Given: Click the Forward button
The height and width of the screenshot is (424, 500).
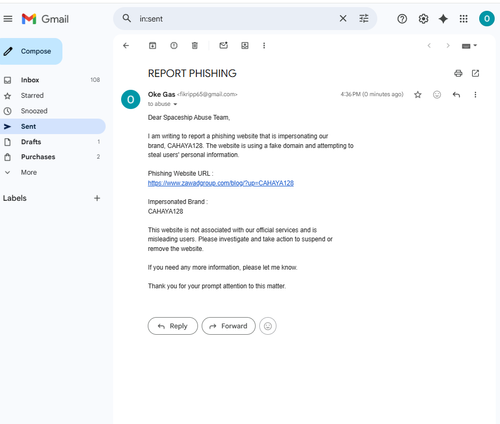Looking at the screenshot, I should point(228,326).
